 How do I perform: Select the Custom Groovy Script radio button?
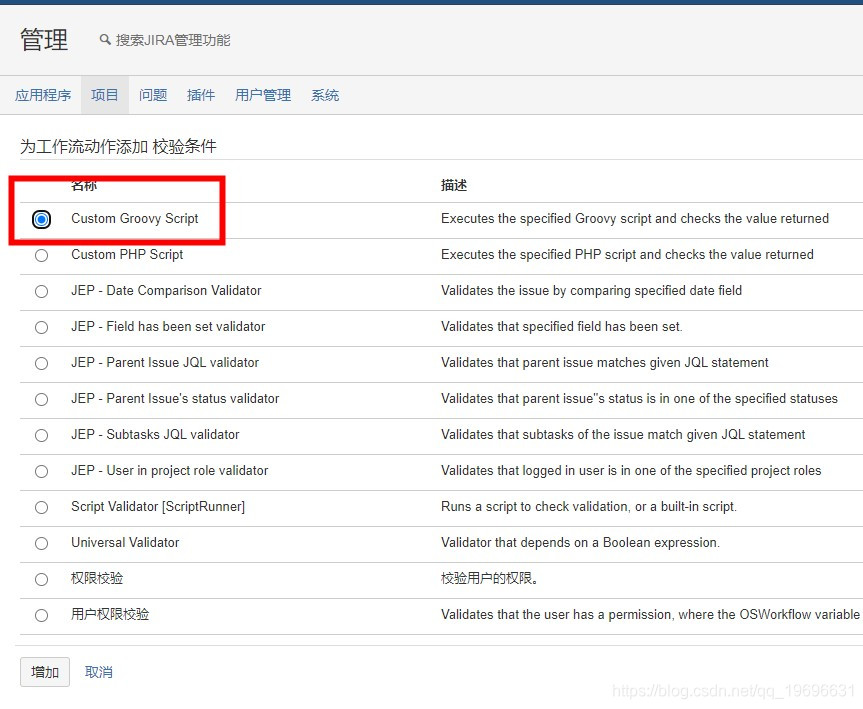(41, 219)
